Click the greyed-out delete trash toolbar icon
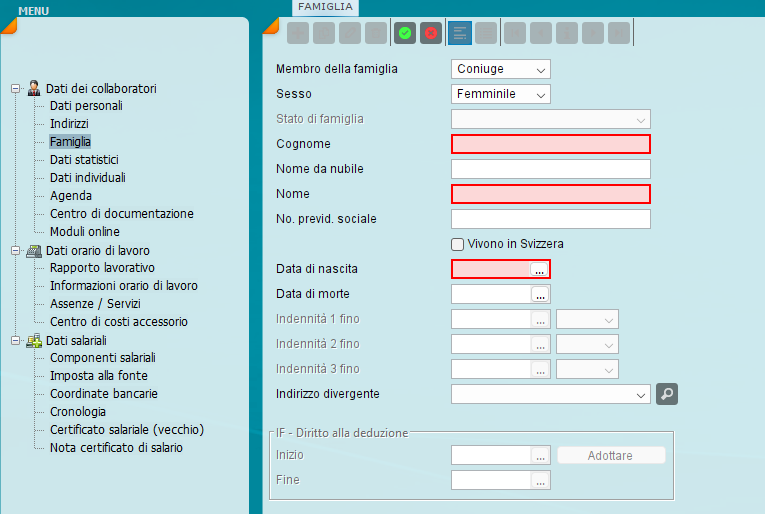Viewport: 765px width, 514px height. pos(376,33)
